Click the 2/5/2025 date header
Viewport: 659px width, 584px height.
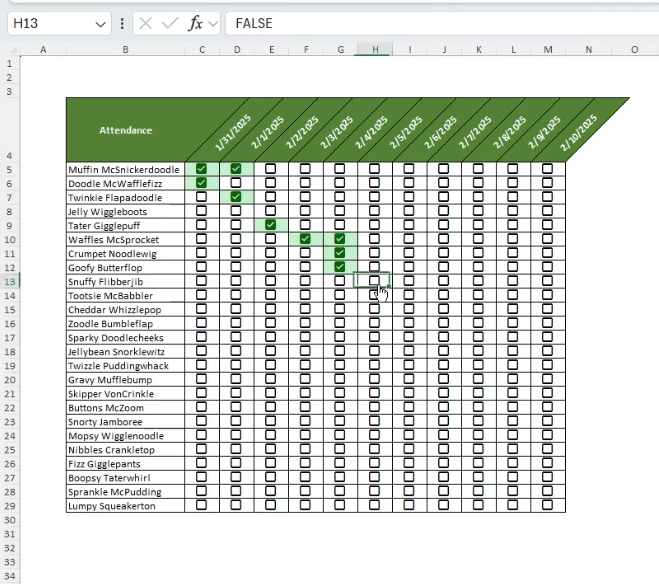point(406,132)
